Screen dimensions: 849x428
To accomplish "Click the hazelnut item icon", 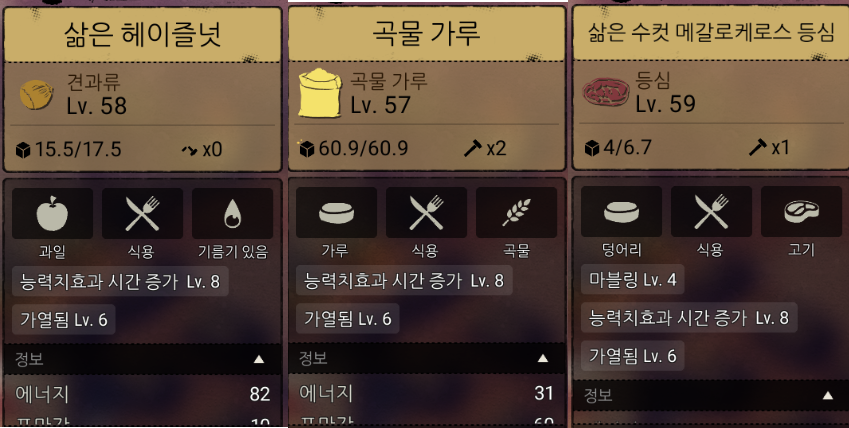I will [x=37, y=94].
